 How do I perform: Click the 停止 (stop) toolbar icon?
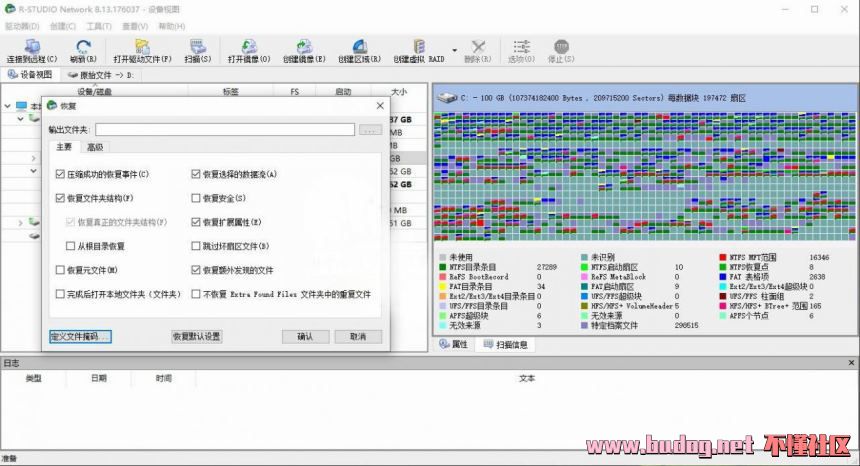click(561, 47)
